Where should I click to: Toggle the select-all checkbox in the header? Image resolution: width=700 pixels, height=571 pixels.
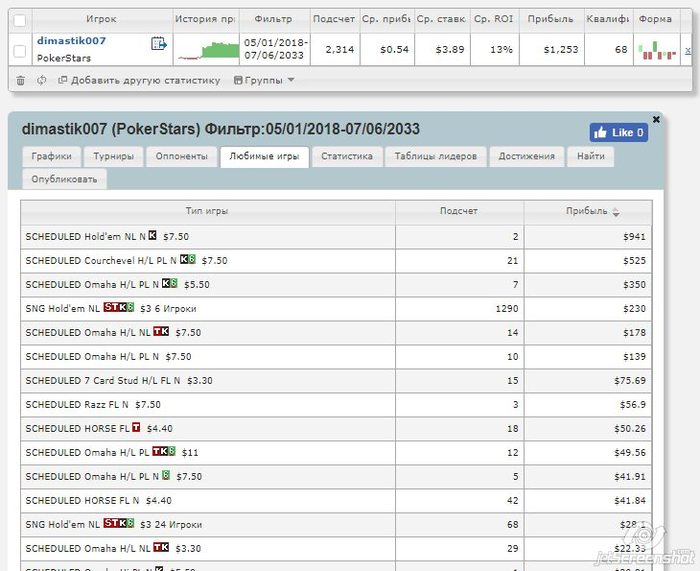(20, 21)
